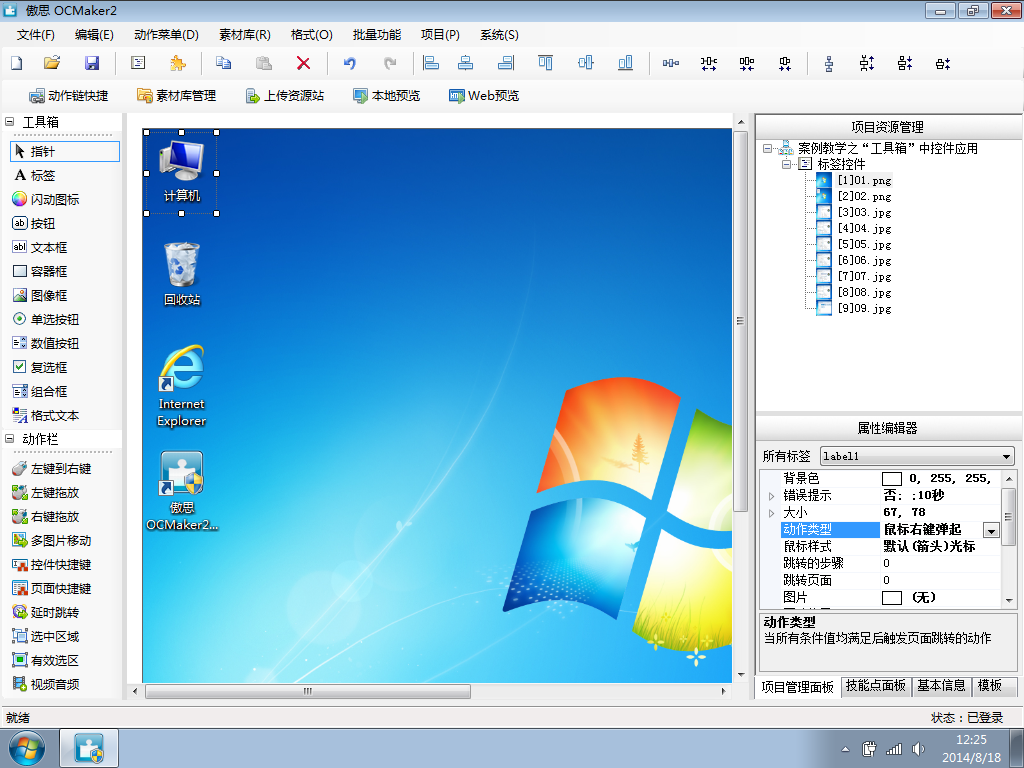Viewport: 1024px width, 768px height.
Task: Click the 上传资源站 button
Action: click(285, 96)
